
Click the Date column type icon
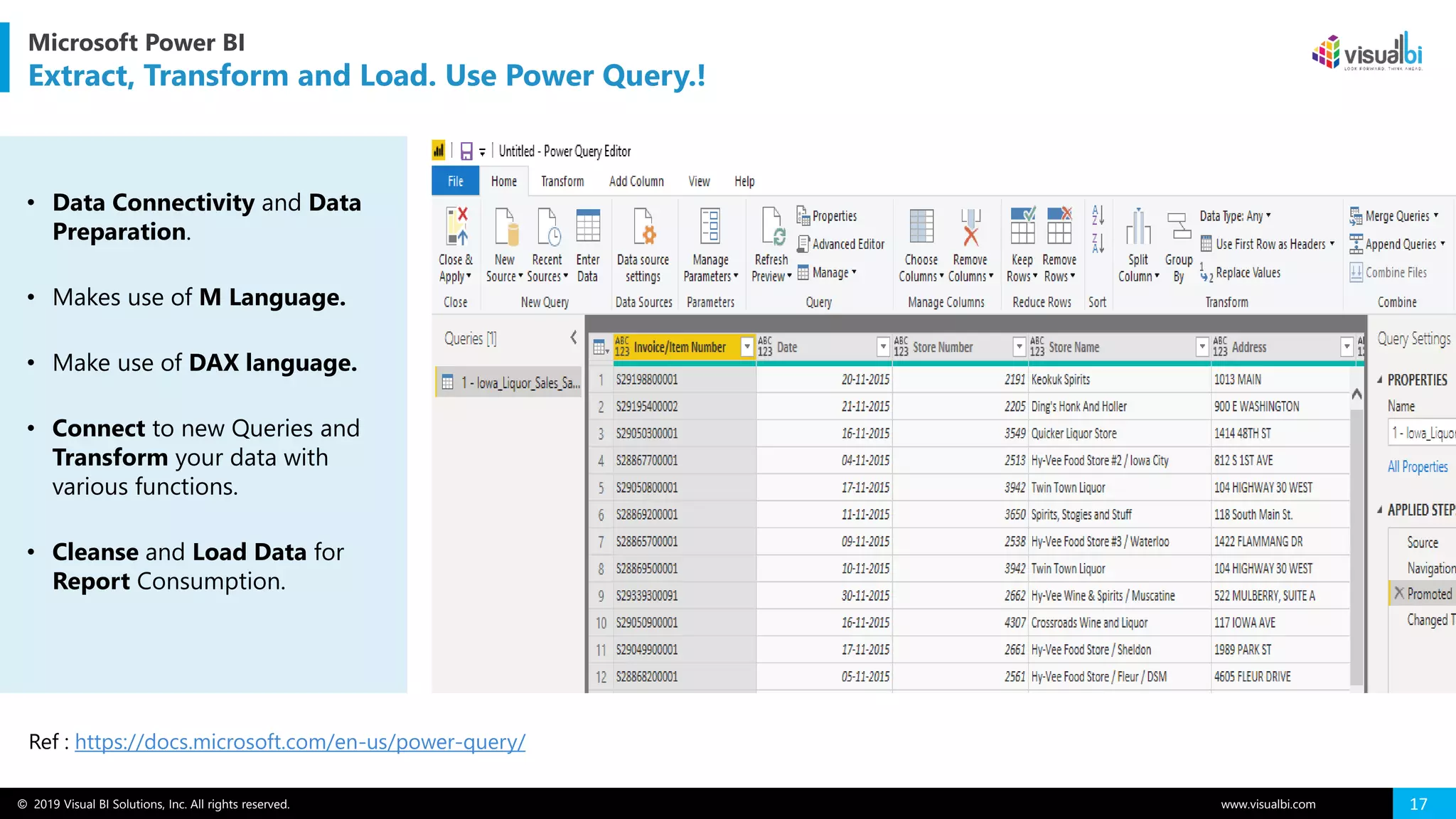[x=765, y=347]
